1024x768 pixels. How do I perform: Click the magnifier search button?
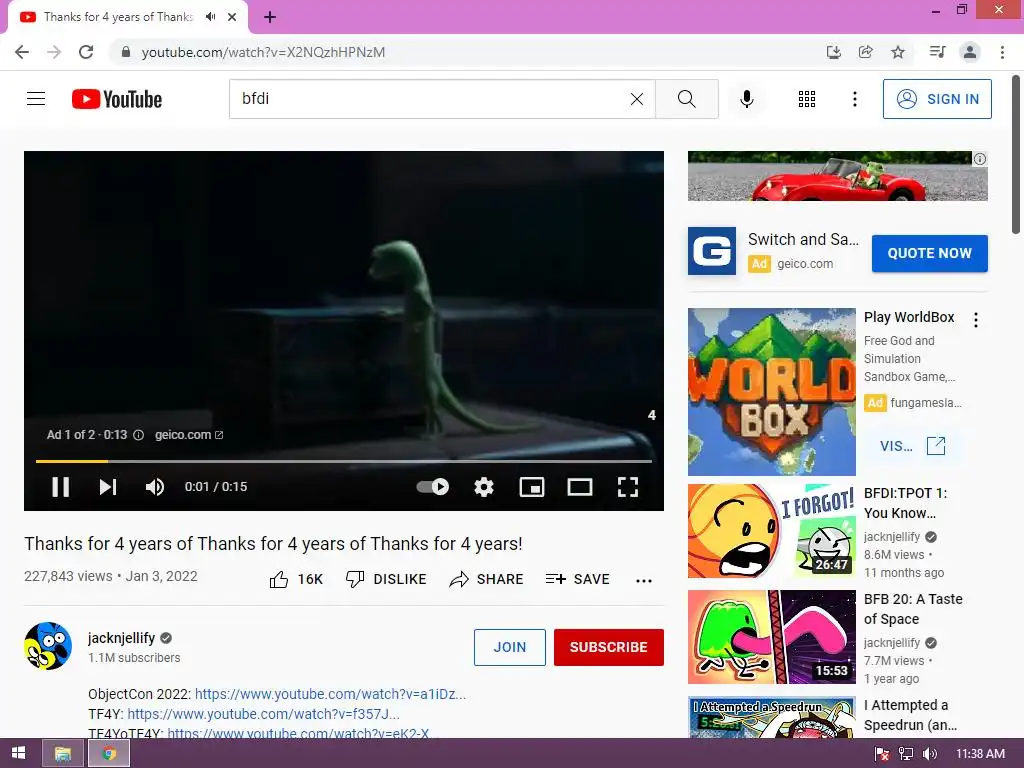686,99
